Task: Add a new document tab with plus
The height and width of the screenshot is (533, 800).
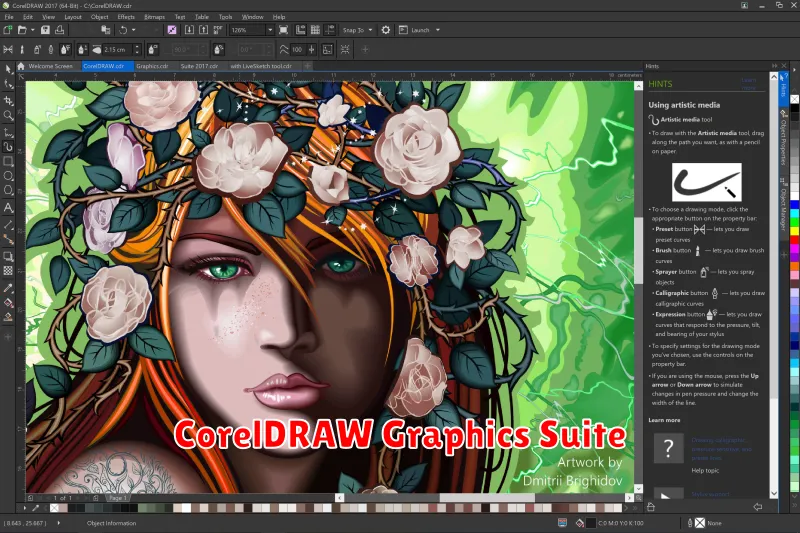Action: pos(307,66)
